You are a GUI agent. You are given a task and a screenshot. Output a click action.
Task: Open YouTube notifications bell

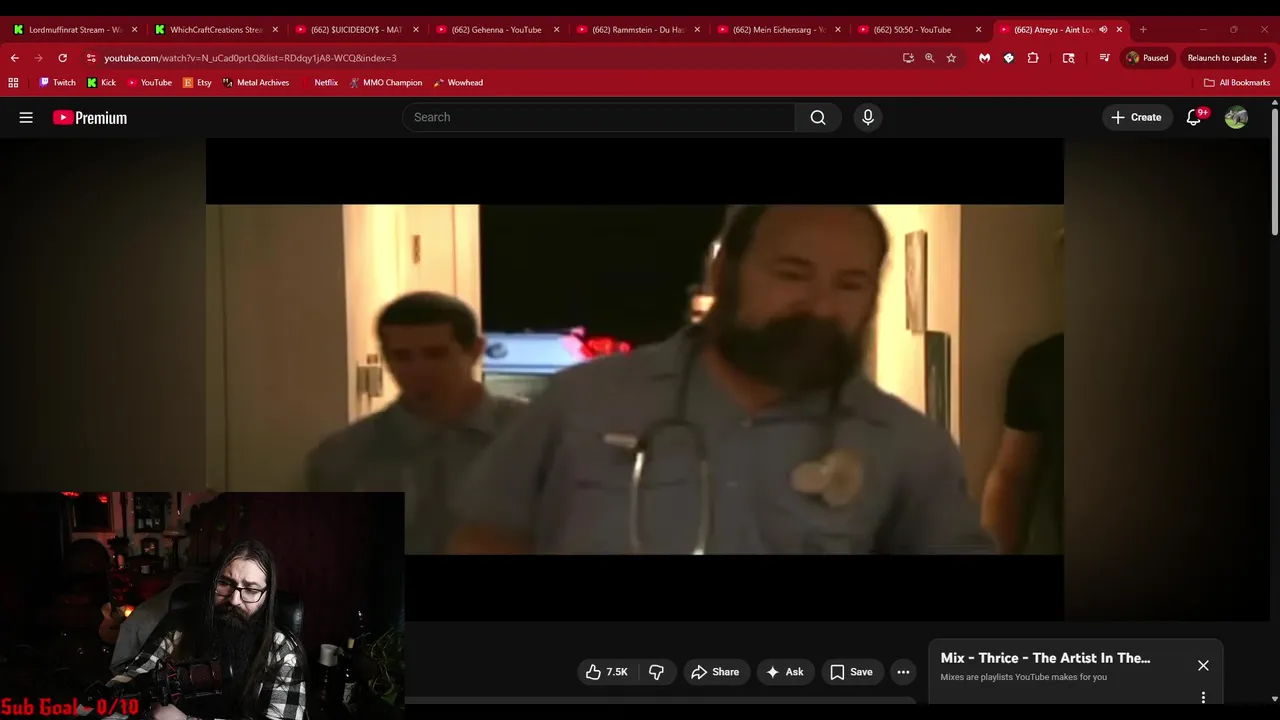pos(1193,117)
